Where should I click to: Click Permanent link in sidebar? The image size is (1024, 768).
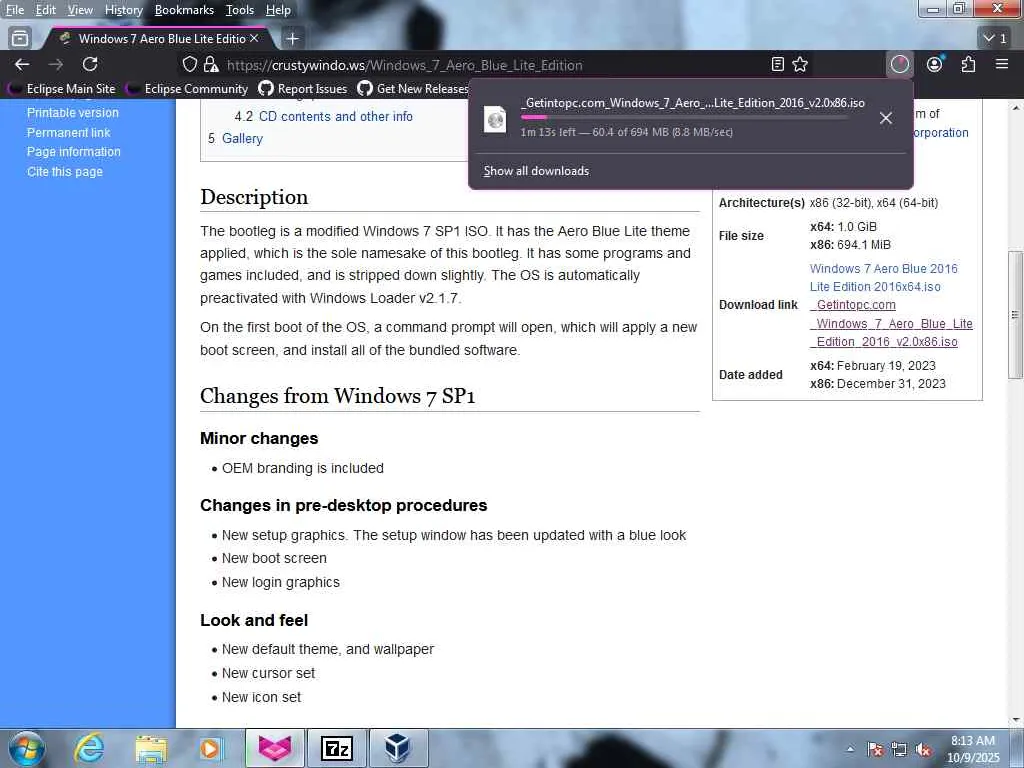coord(69,133)
